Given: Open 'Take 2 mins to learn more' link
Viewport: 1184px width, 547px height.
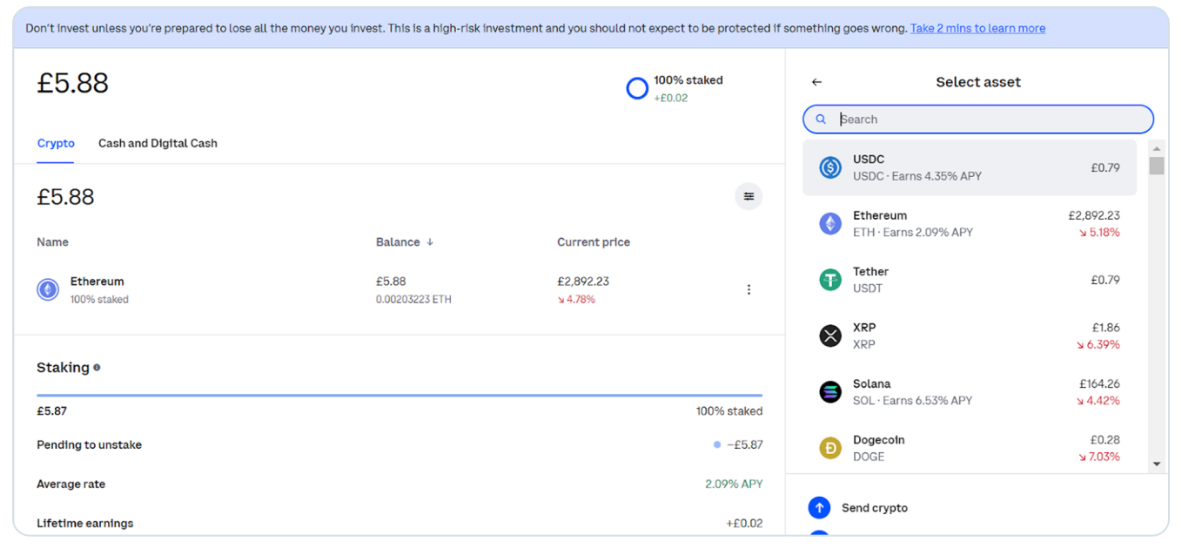Looking at the screenshot, I should [977, 28].
